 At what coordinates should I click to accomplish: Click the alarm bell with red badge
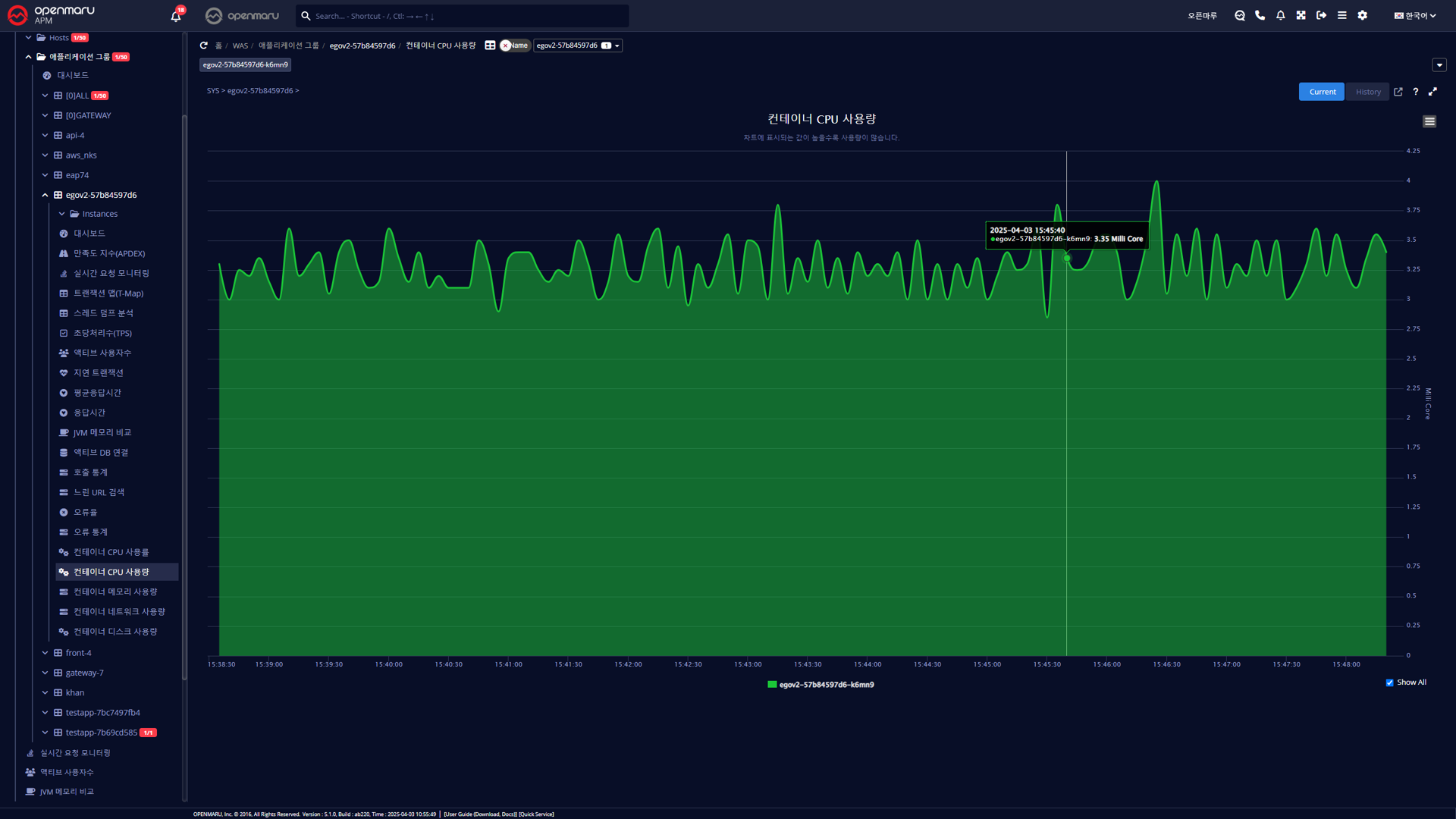coord(176,15)
